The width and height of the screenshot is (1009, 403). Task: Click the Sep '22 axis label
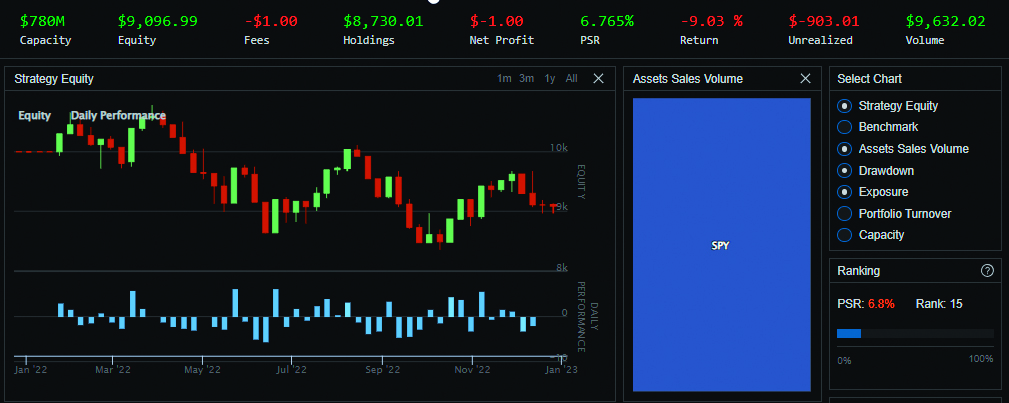[x=382, y=370]
